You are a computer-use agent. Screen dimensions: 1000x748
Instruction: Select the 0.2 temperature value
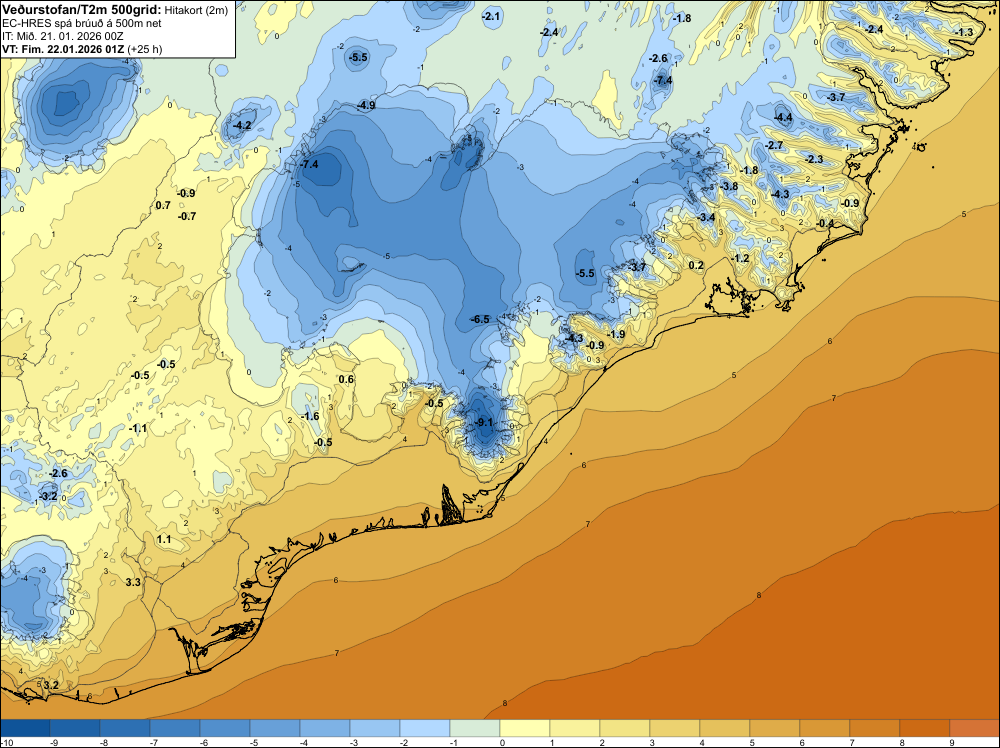[x=696, y=265]
